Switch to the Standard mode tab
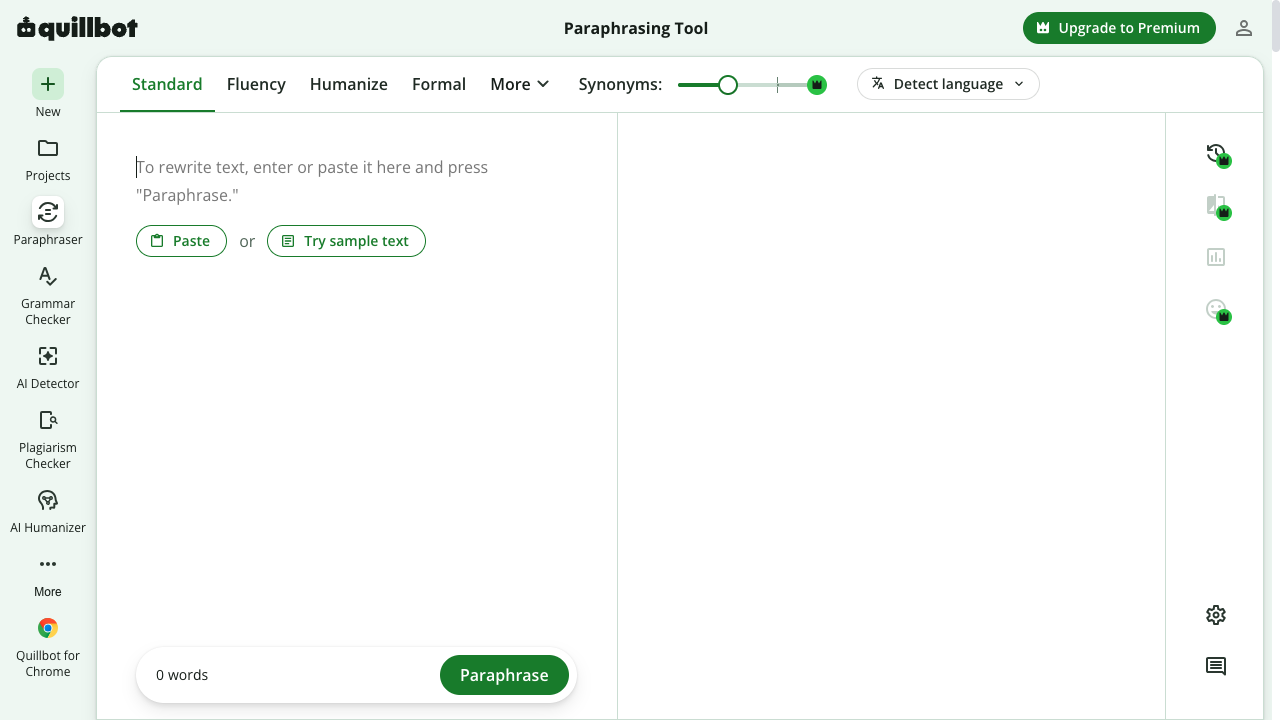This screenshot has height=720, width=1280. (167, 84)
